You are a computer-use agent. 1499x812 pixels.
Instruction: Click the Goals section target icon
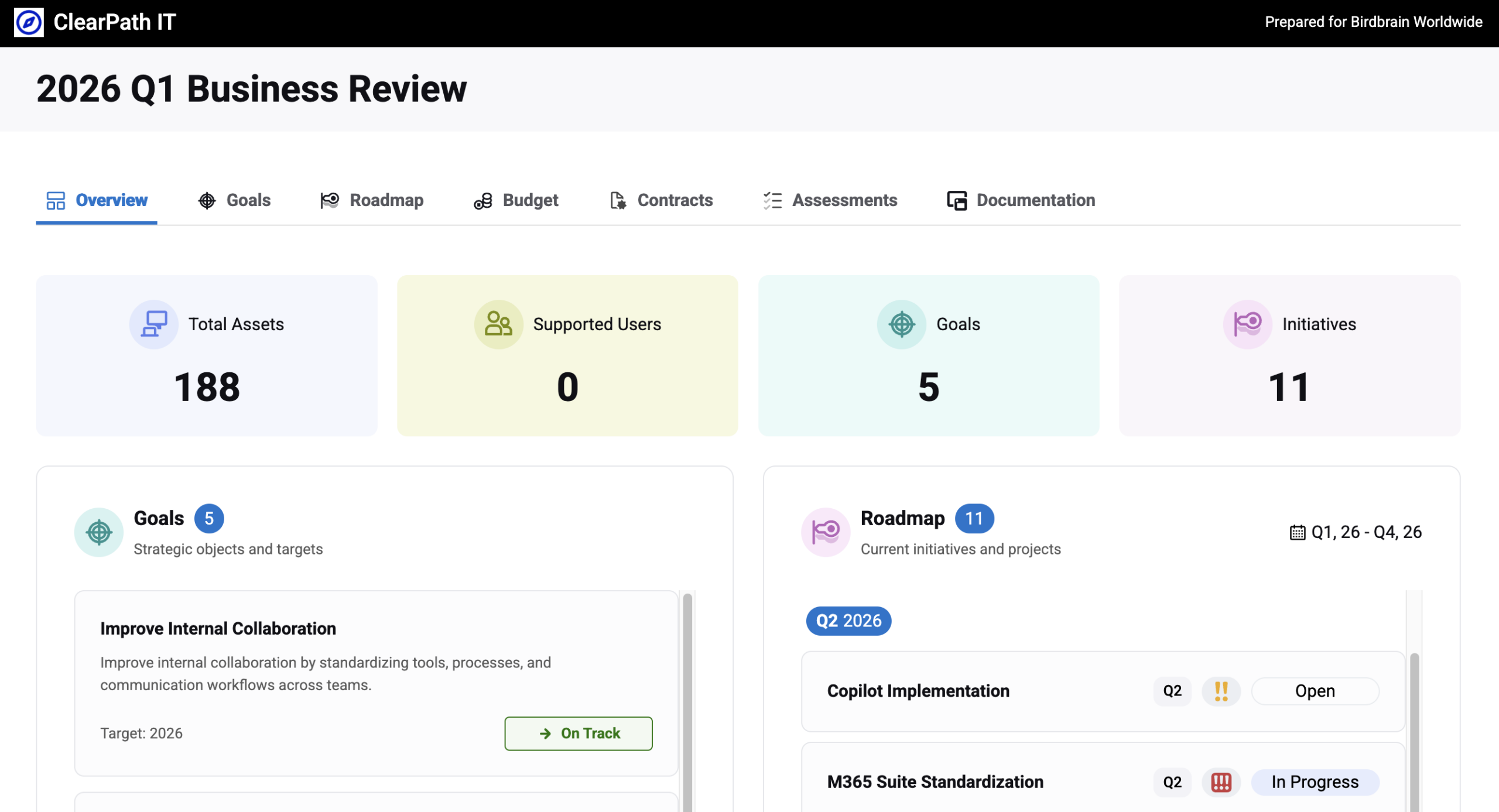[99, 532]
